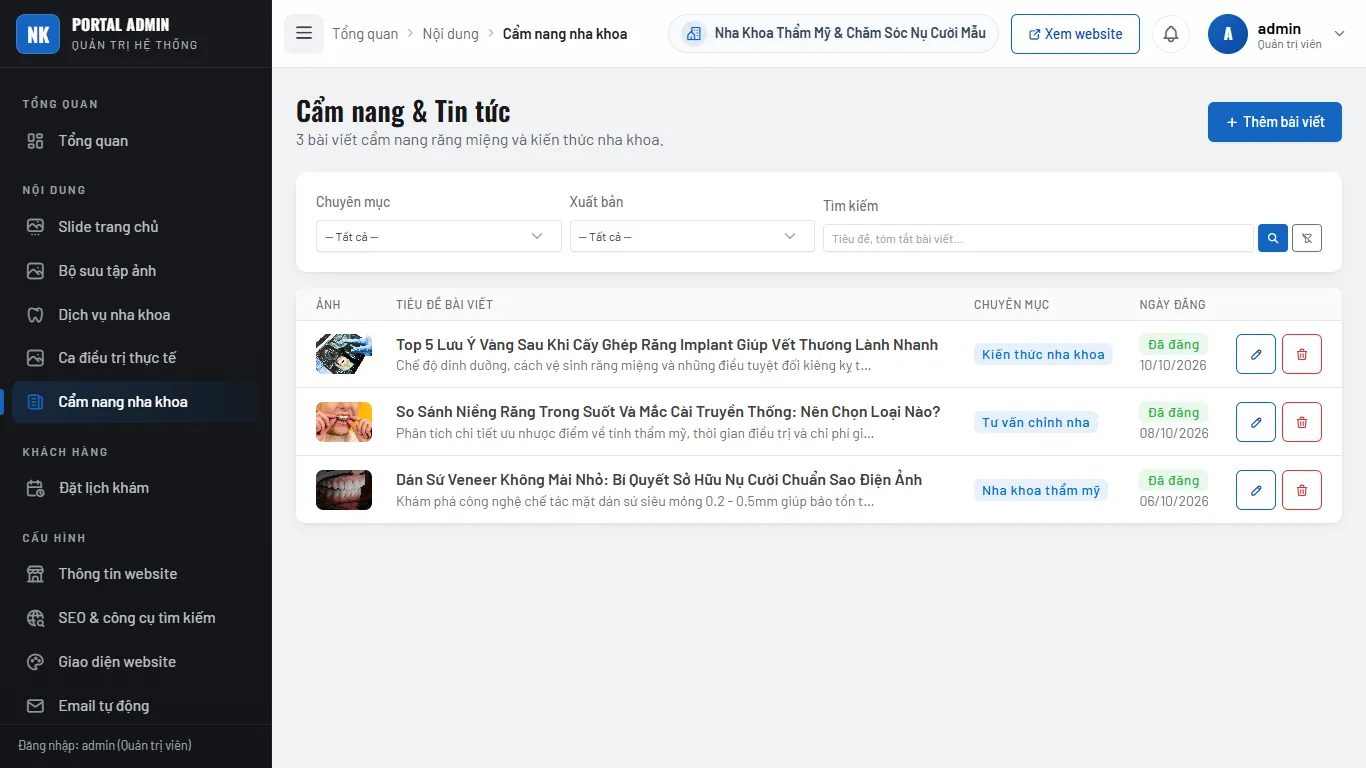This screenshot has width=1366, height=768.
Task: Click the Tư vấn chỉnh nha category tag
Action: [1036, 422]
